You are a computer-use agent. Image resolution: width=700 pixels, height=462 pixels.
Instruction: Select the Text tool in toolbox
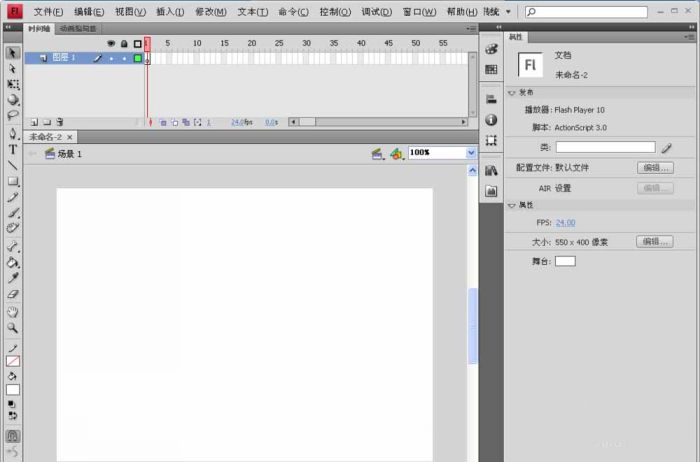(13, 149)
